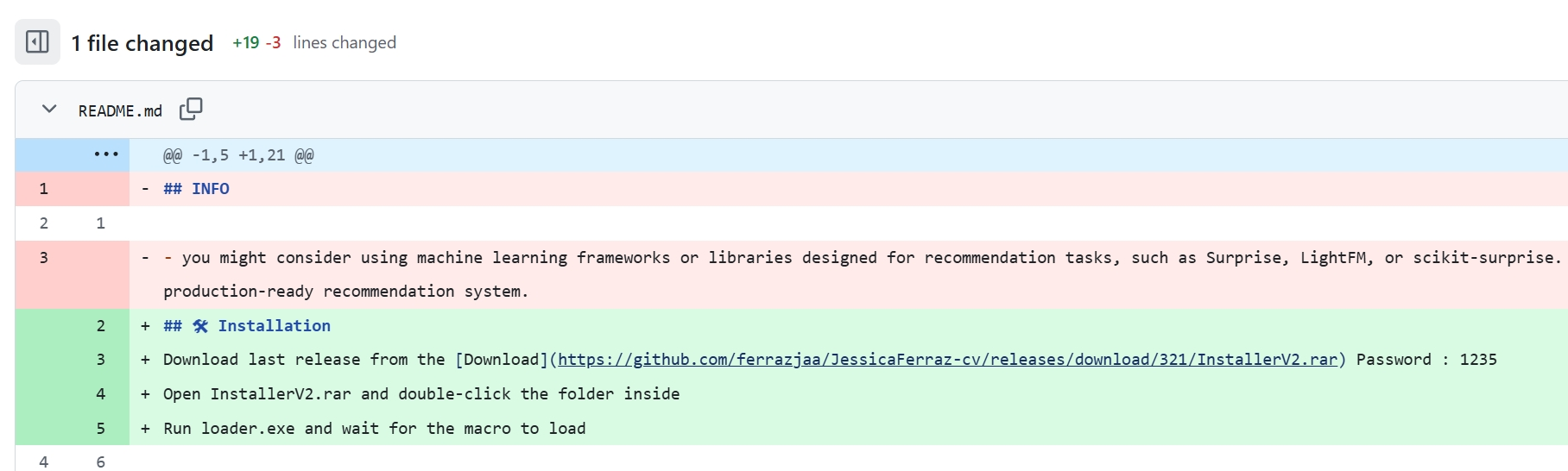
Task: Select added line number 4 beside "Open InstallerV2.rar"
Action: click(x=101, y=394)
